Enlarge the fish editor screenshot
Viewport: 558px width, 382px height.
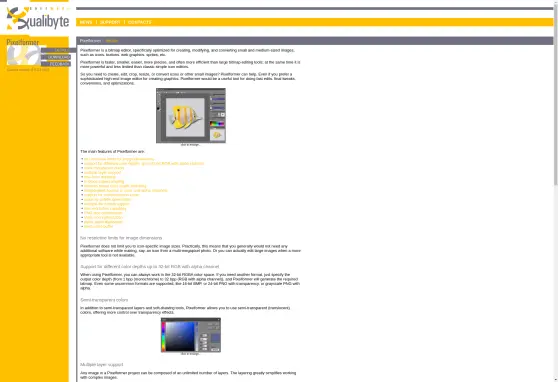(191, 115)
